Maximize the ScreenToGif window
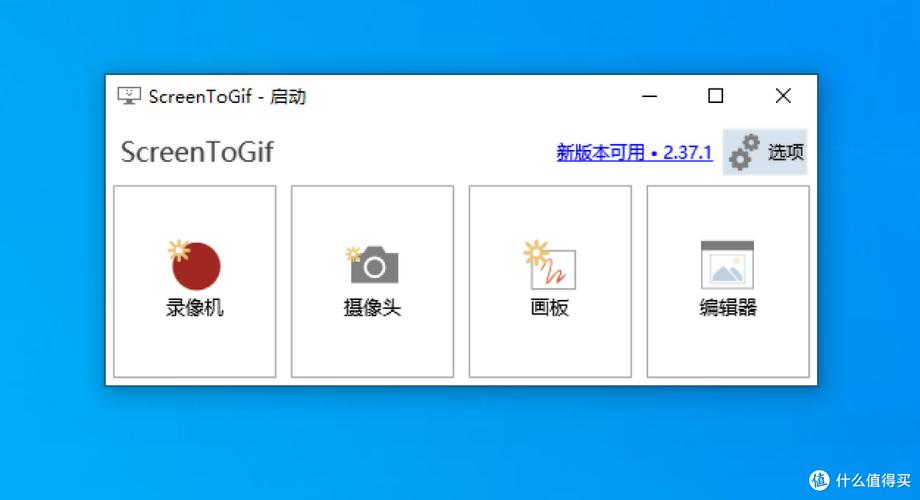 715,96
